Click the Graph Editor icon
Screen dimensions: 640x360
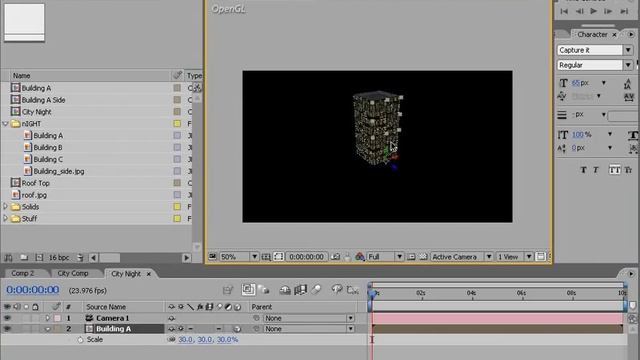click(352, 290)
